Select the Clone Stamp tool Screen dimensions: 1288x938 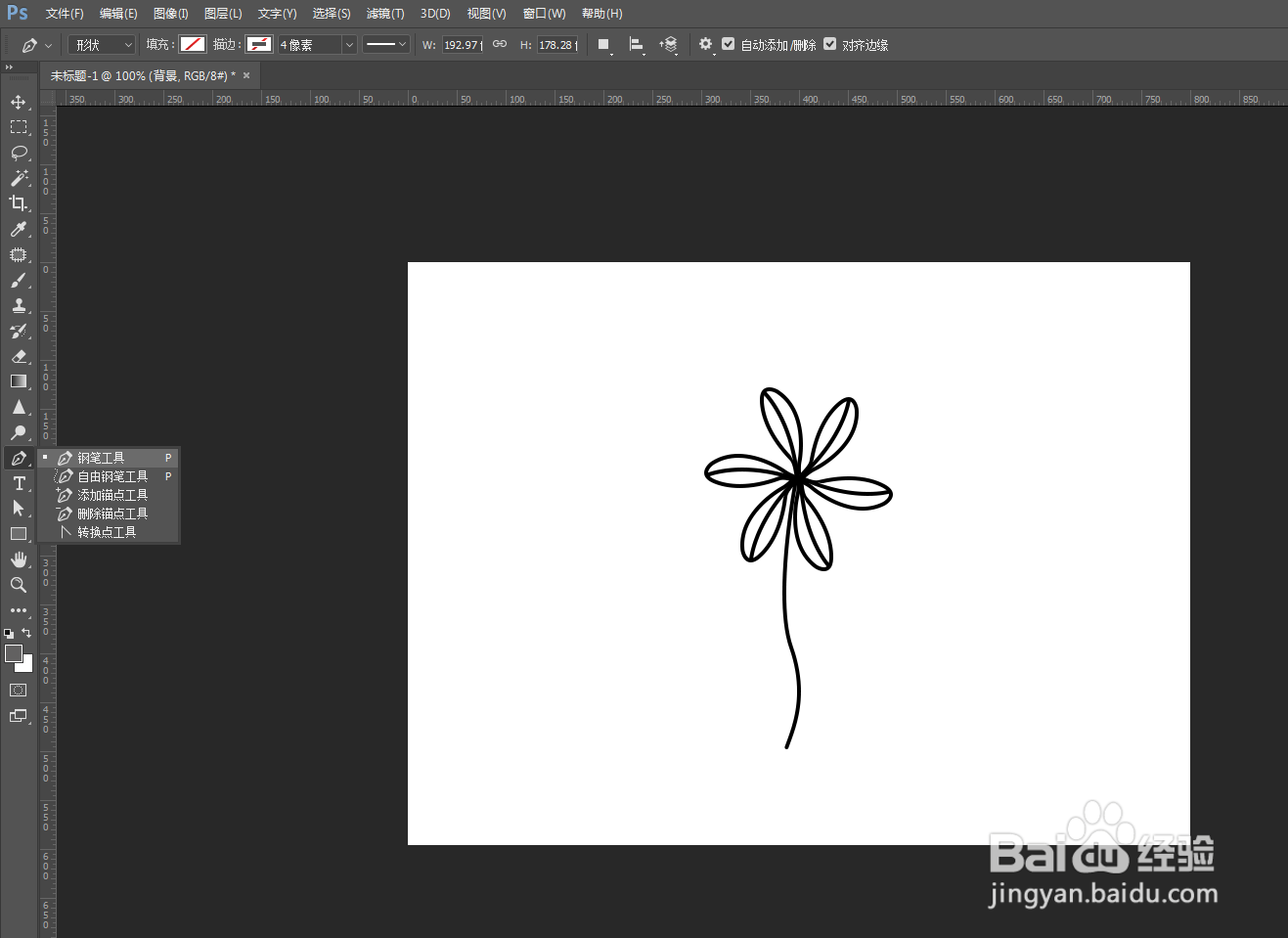click(19, 305)
